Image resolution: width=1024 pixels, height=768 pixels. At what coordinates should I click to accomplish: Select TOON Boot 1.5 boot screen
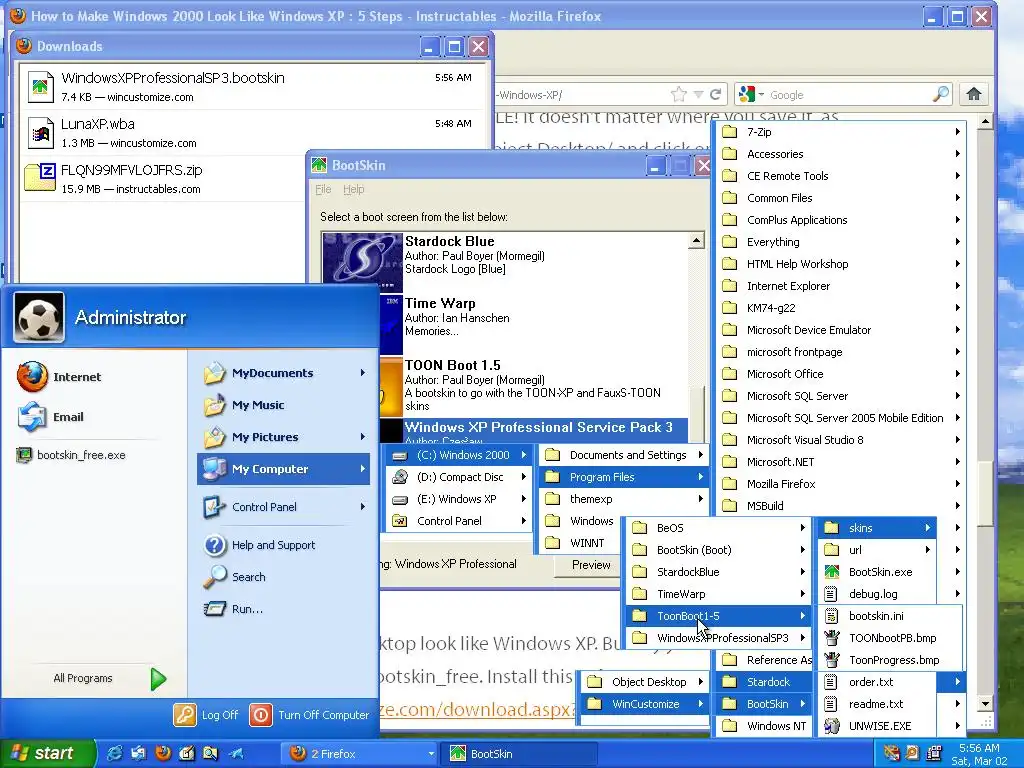pos(533,386)
